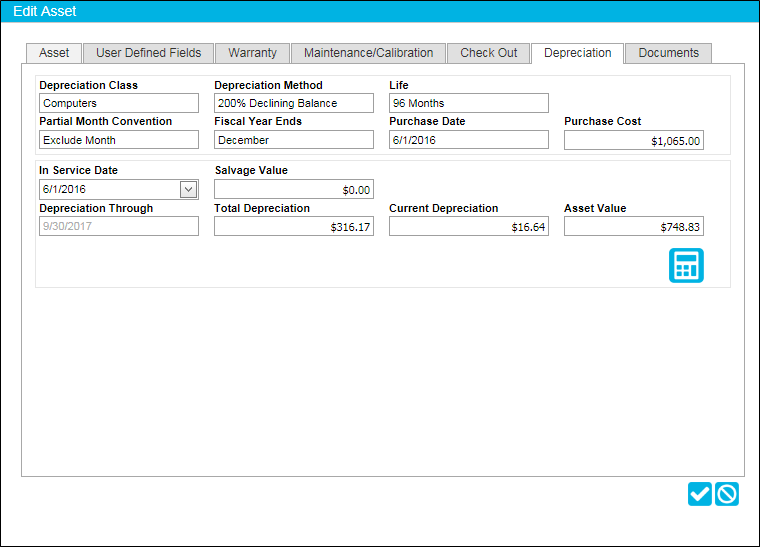Click the Depreciation Through label
Image resolution: width=760 pixels, height=547 pixels.
point(96,208)
